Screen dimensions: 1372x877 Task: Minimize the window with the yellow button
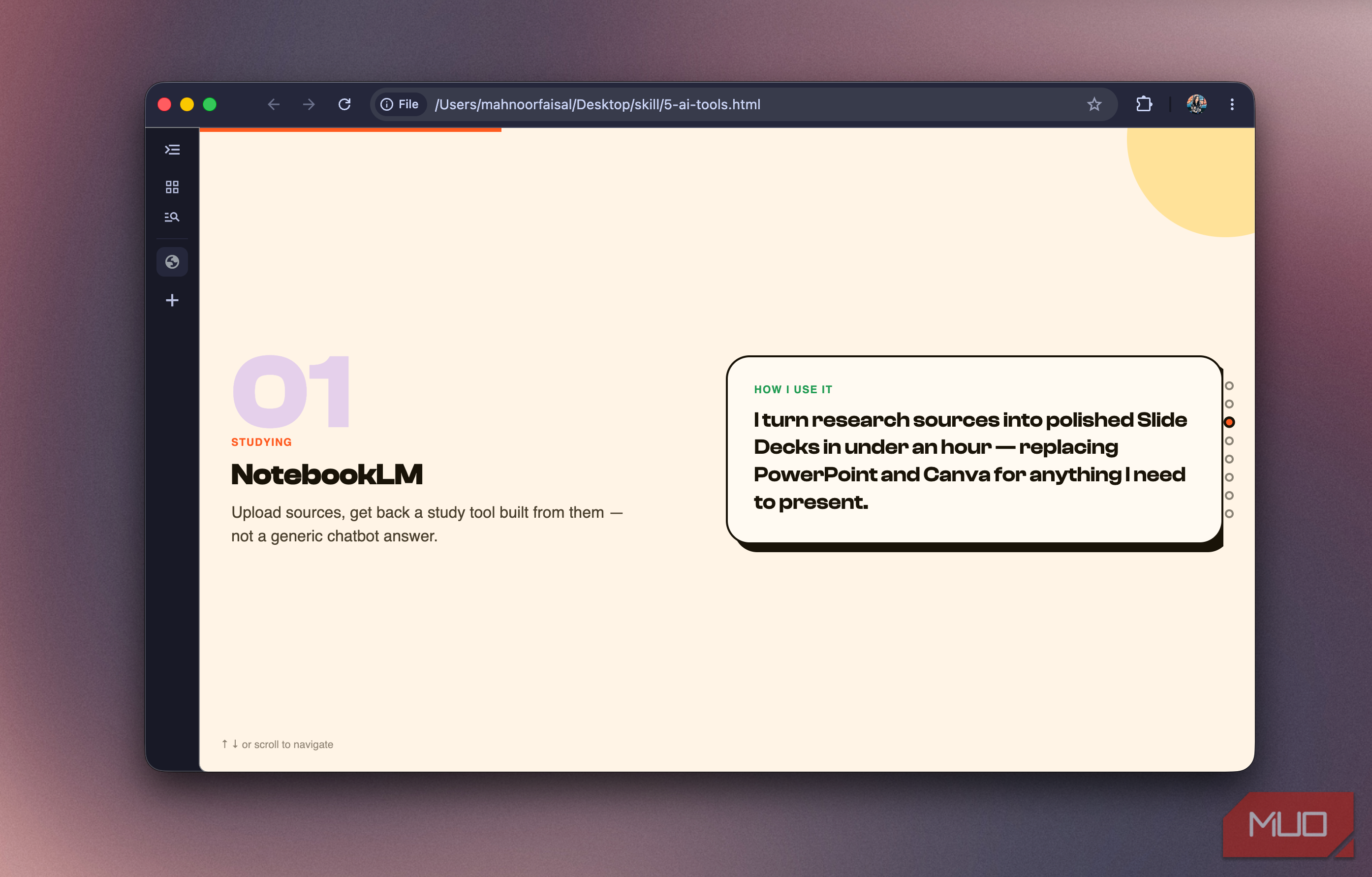(187, 104)
